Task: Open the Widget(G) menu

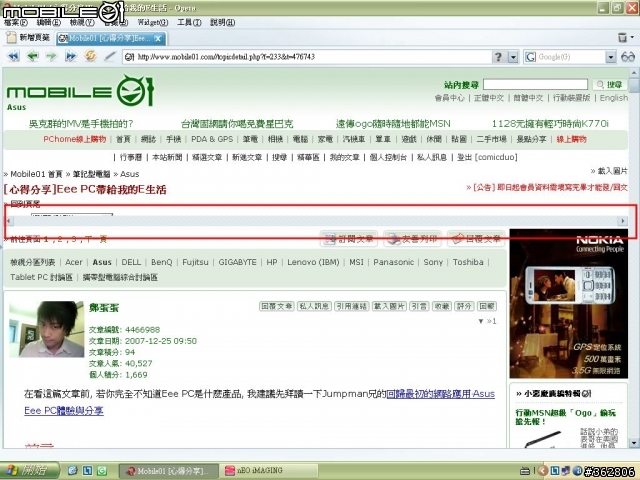Action: click(153, 22)
